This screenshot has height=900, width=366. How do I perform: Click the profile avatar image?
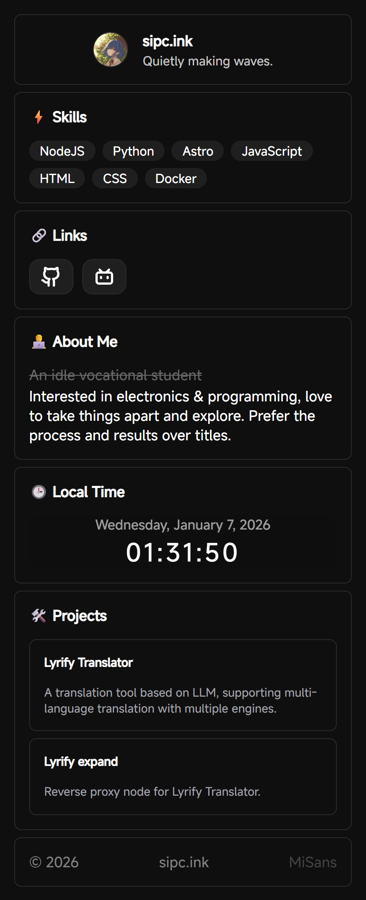111,49
